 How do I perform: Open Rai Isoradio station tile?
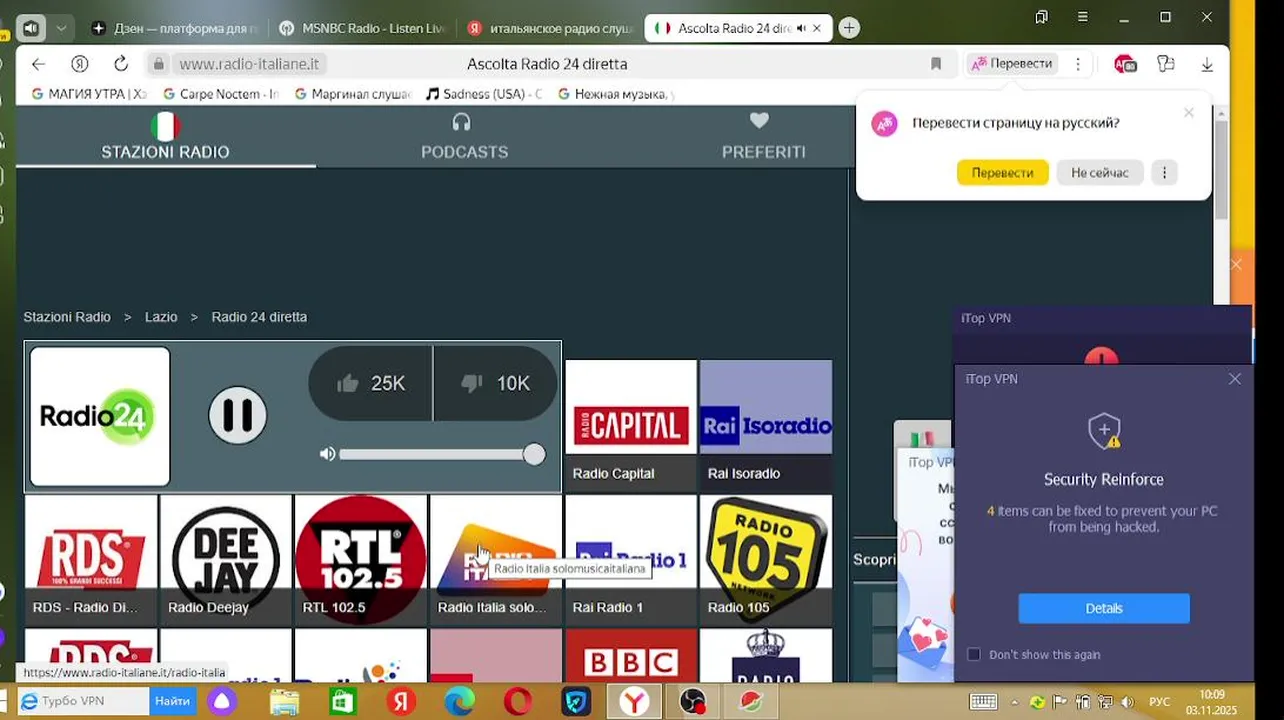pyautogui.click(x=766, y=426)
